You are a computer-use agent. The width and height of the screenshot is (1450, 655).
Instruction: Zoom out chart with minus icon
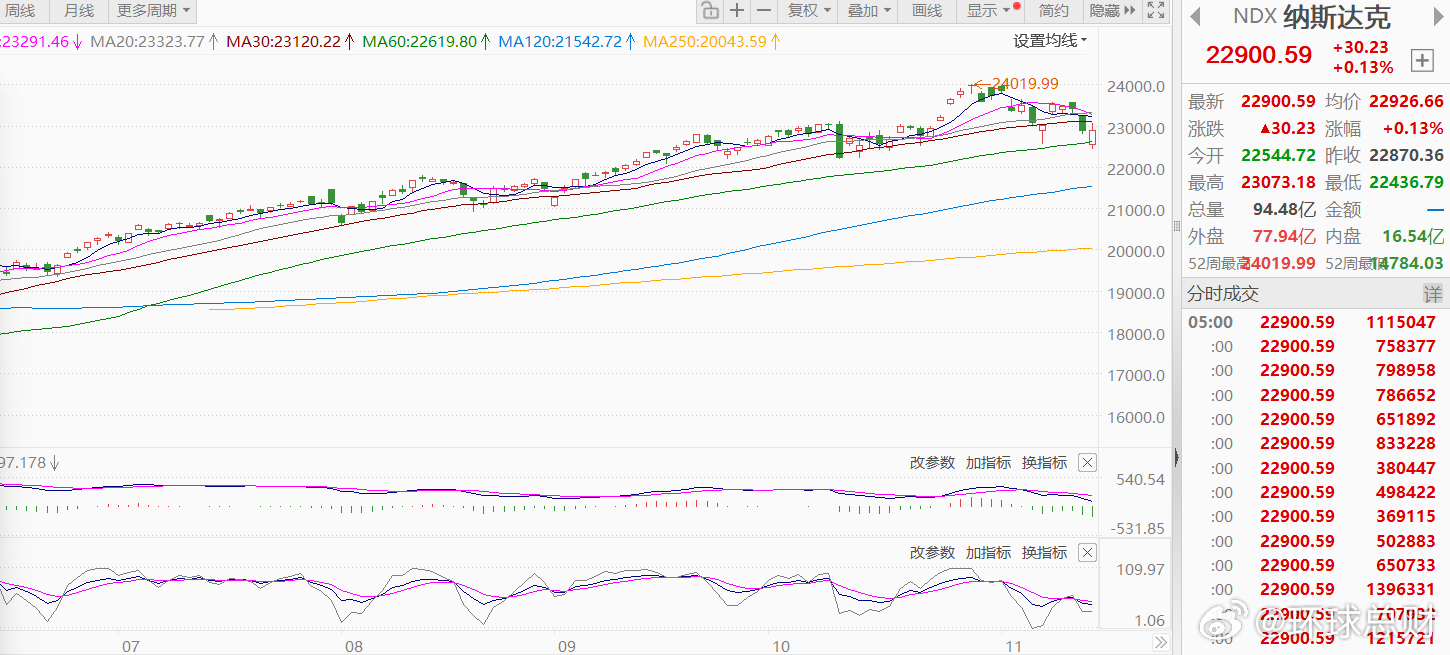(764, 11)
